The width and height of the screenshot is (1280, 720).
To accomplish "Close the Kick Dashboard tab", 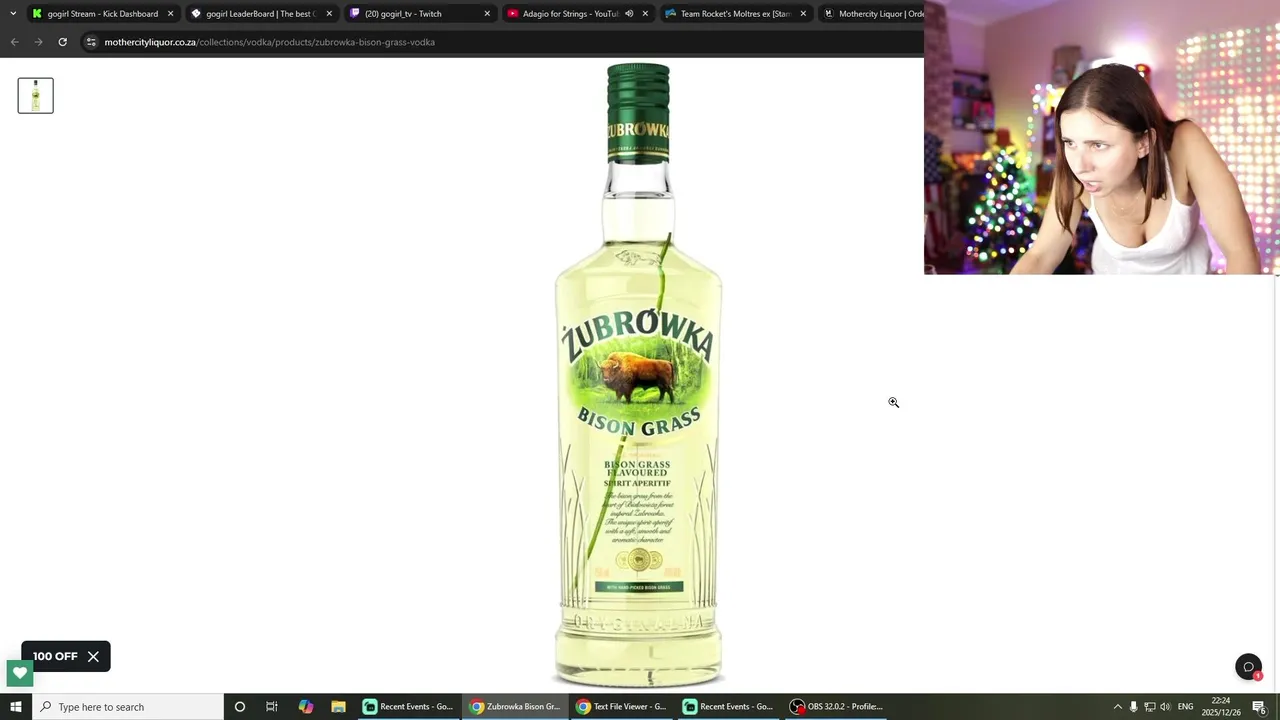I will 170,14.
